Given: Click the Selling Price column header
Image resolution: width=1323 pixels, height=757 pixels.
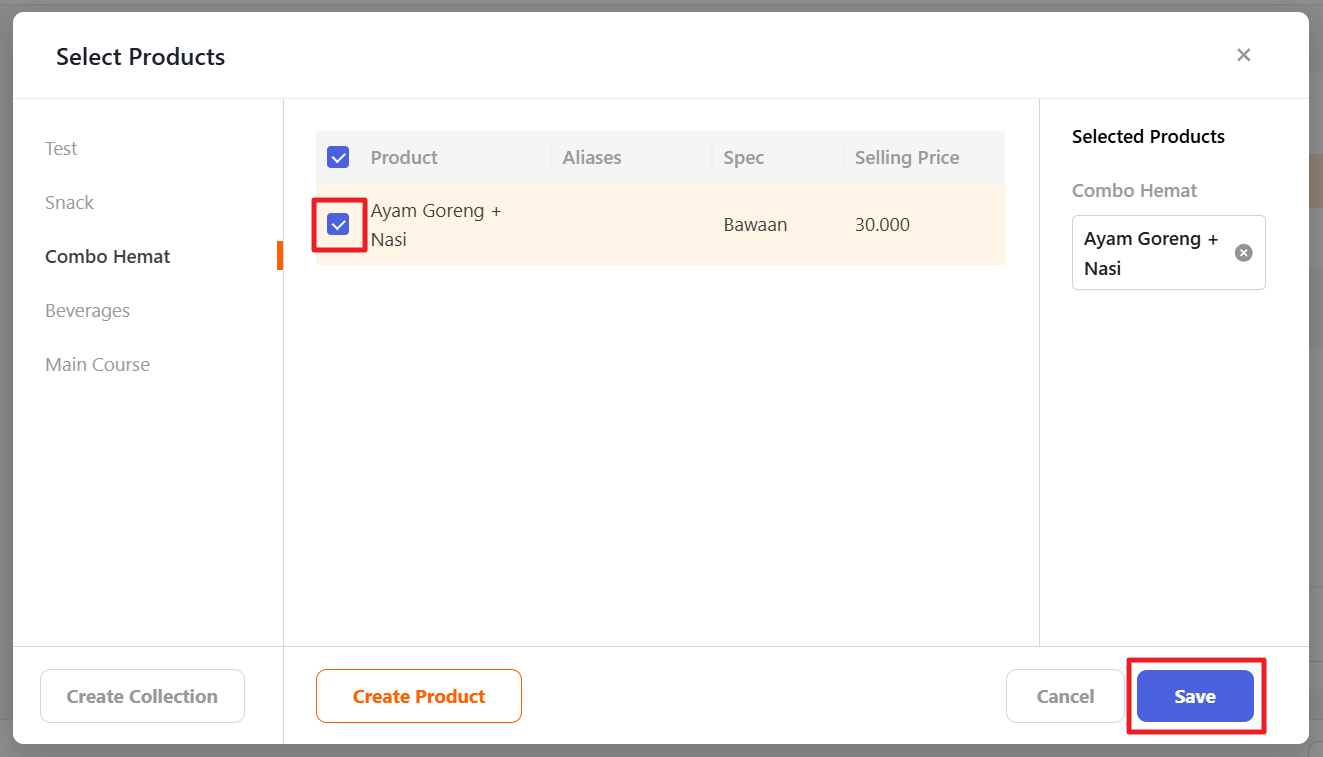Looking at the screenshot, I should point(906,157).
